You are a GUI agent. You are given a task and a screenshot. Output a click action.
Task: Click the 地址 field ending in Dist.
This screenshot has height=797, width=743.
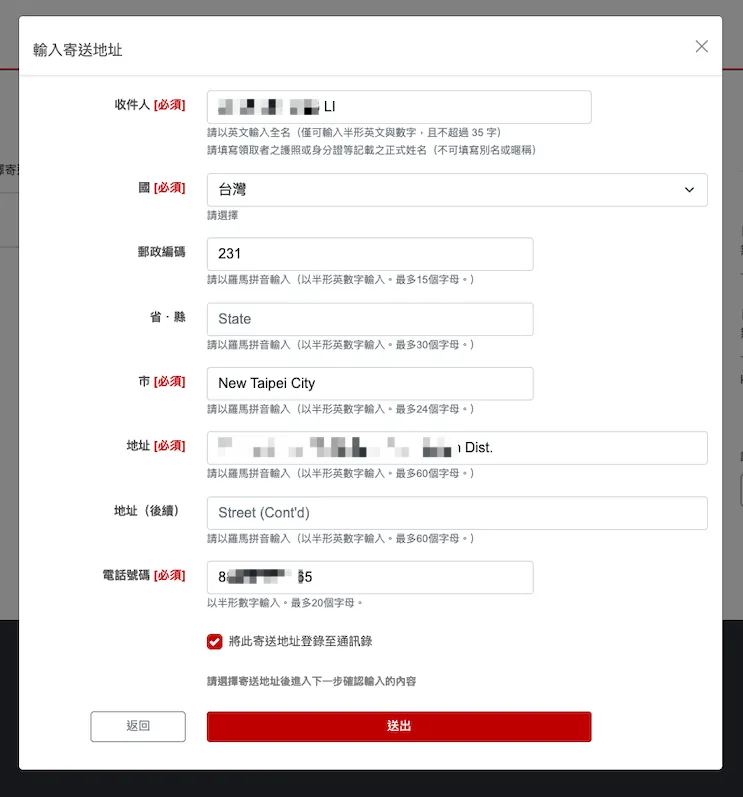tap(456, 448)
